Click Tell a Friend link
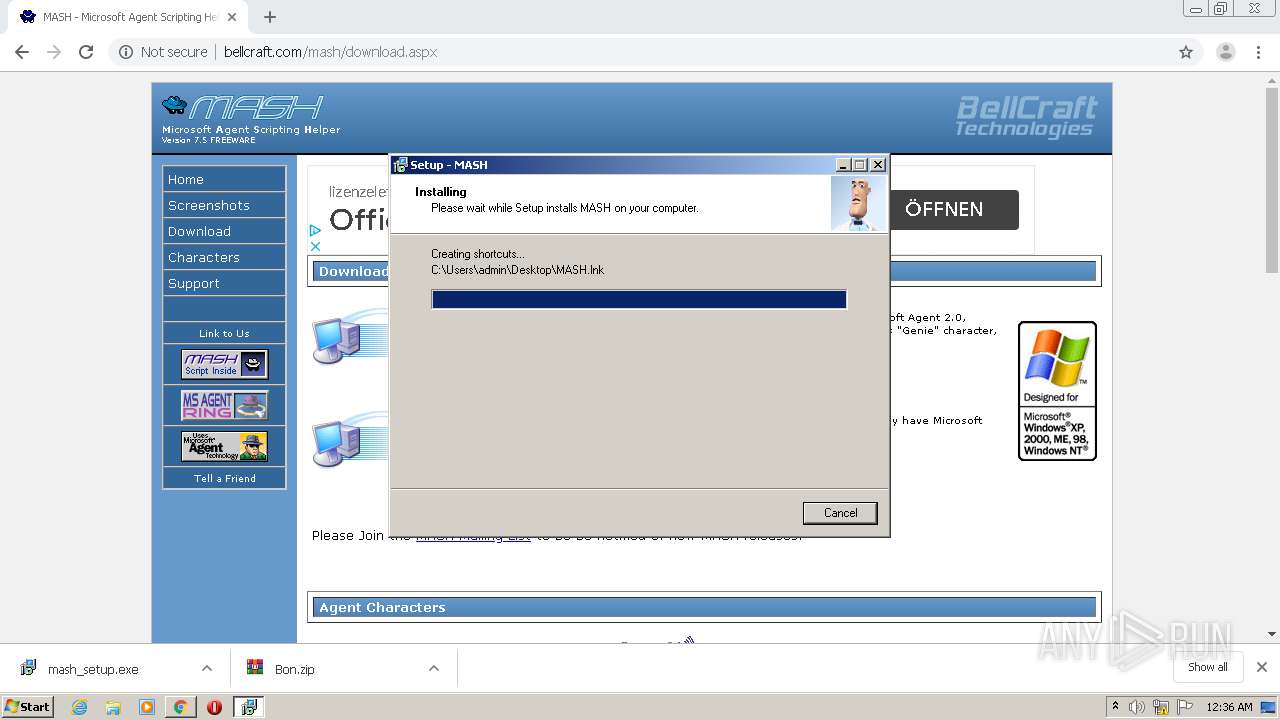 [224, 478]
